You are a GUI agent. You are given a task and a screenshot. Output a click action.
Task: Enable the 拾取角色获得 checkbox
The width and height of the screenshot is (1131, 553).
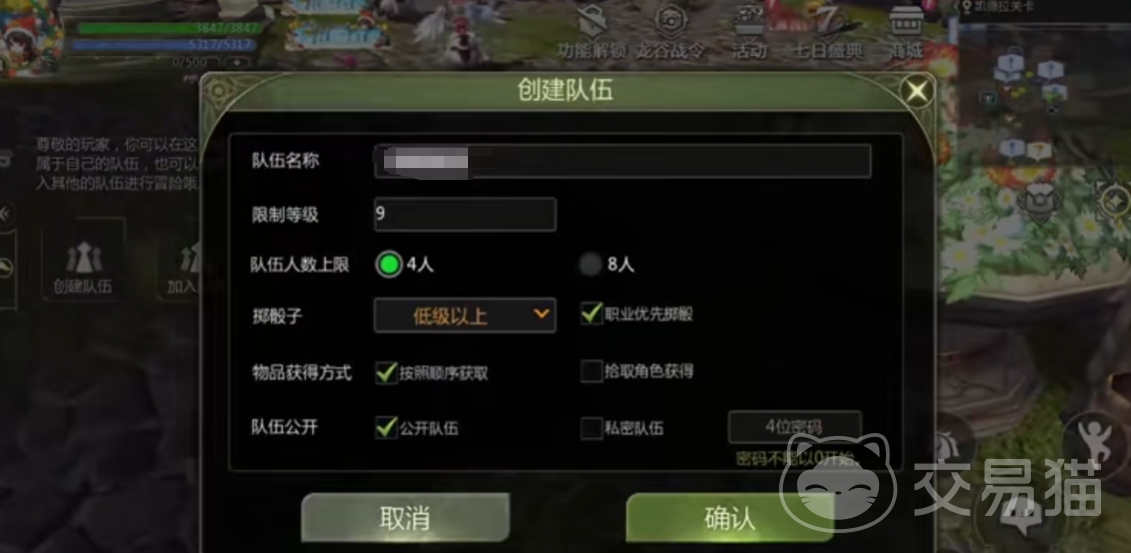click(591, 371)
